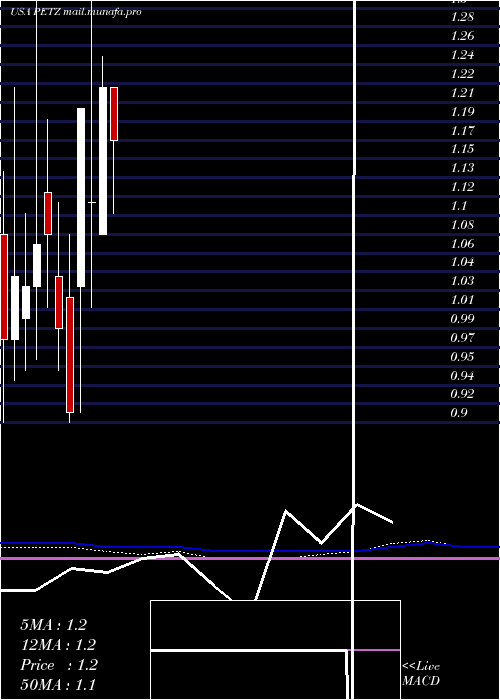
Task: Click the 1.24 price axis label
Action: point(462,55)
